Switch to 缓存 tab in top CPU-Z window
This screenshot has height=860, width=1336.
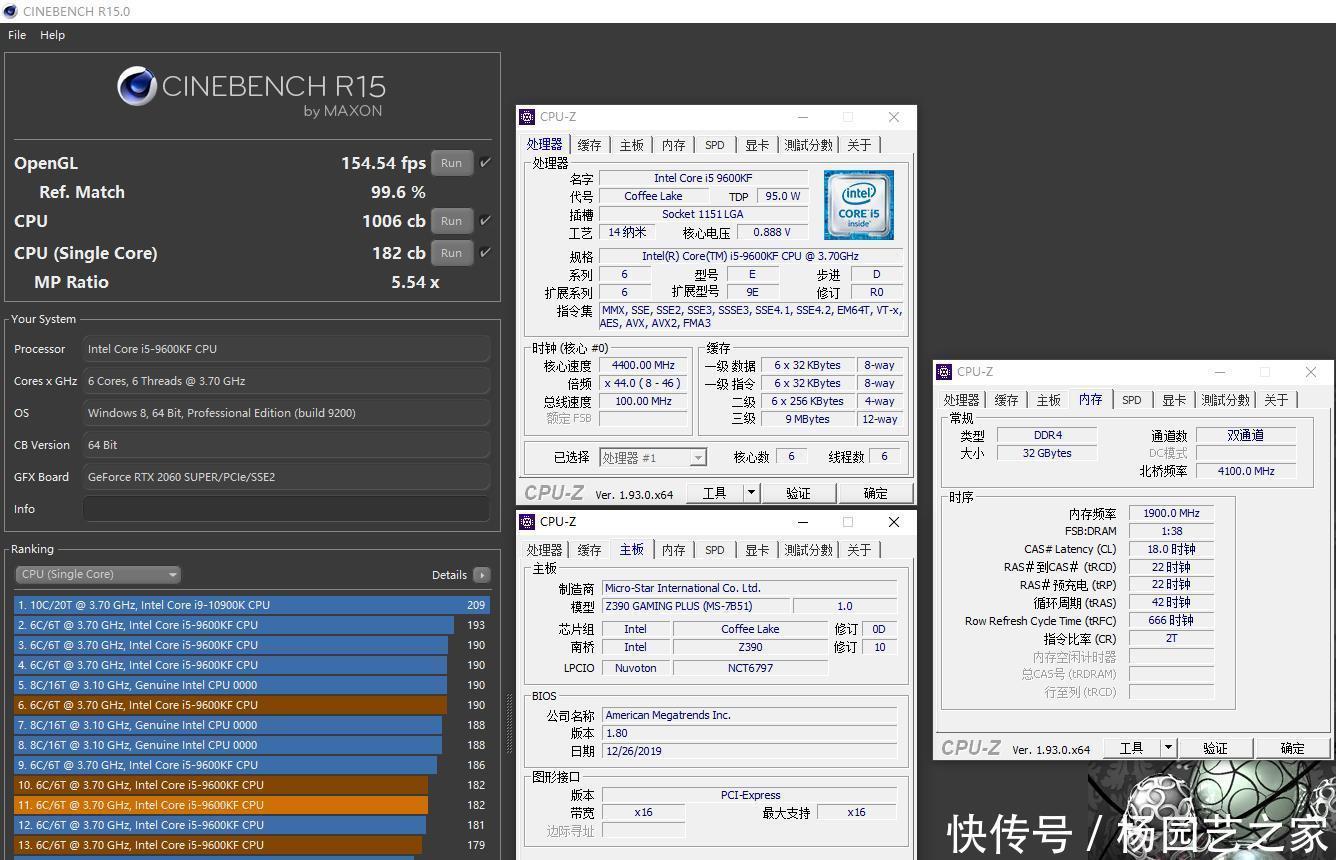pos(589,145)
